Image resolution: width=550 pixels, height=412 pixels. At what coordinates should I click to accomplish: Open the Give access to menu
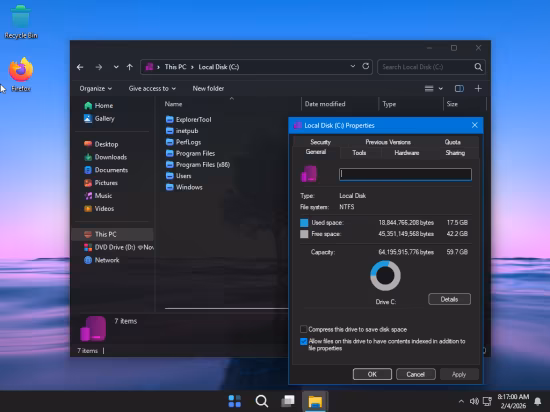tap(152, 89)
